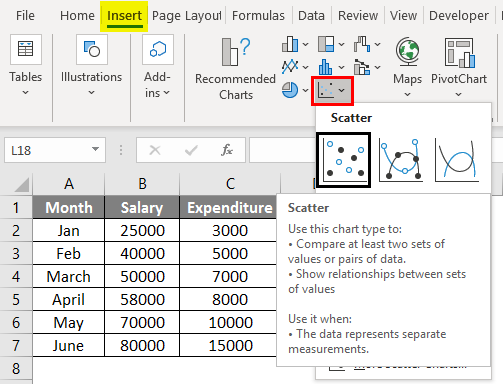Open the Developer tab
503x384 pixels.
(x=459, y=16)
